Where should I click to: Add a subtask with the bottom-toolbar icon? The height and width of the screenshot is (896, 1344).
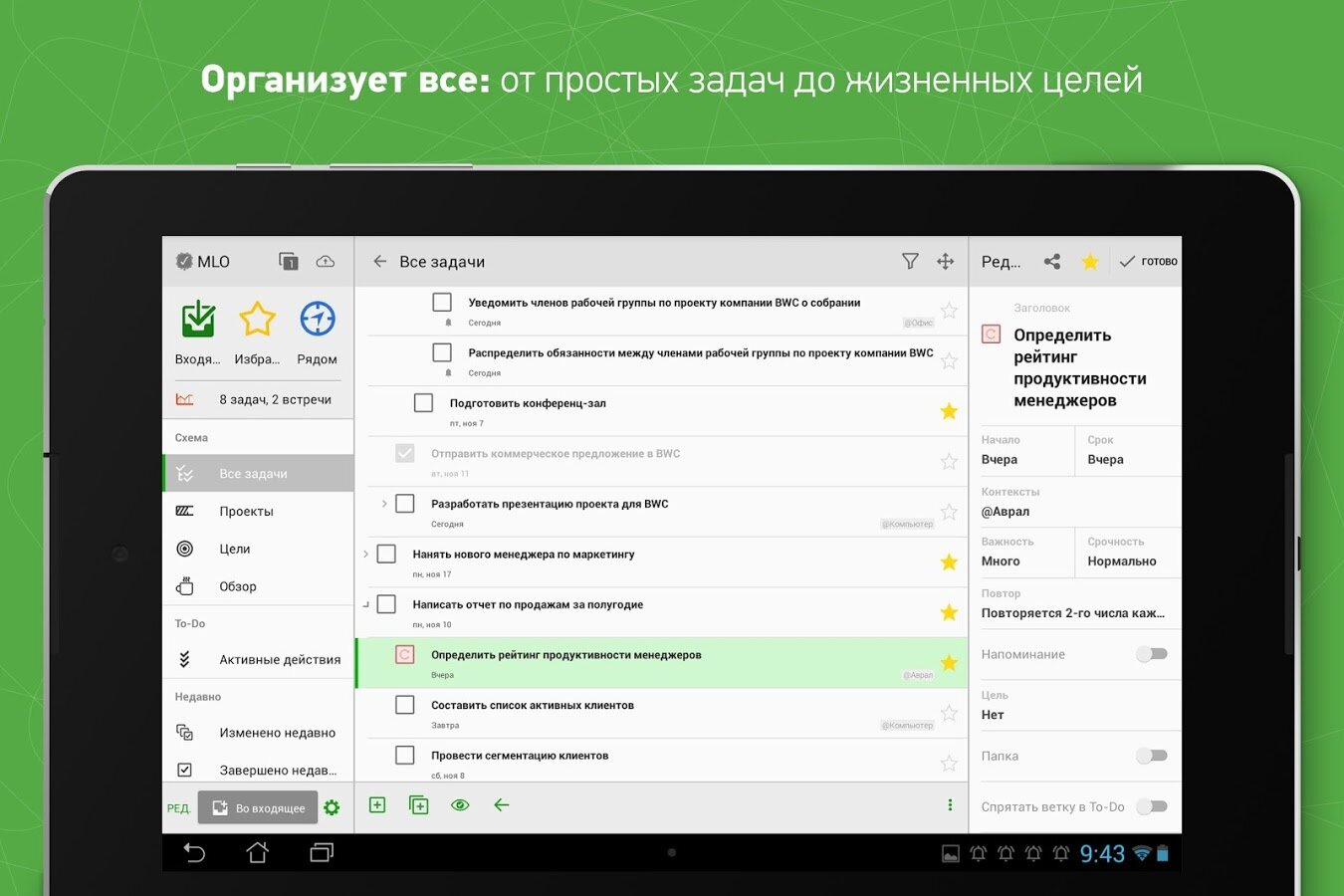(x=419, y=804)
